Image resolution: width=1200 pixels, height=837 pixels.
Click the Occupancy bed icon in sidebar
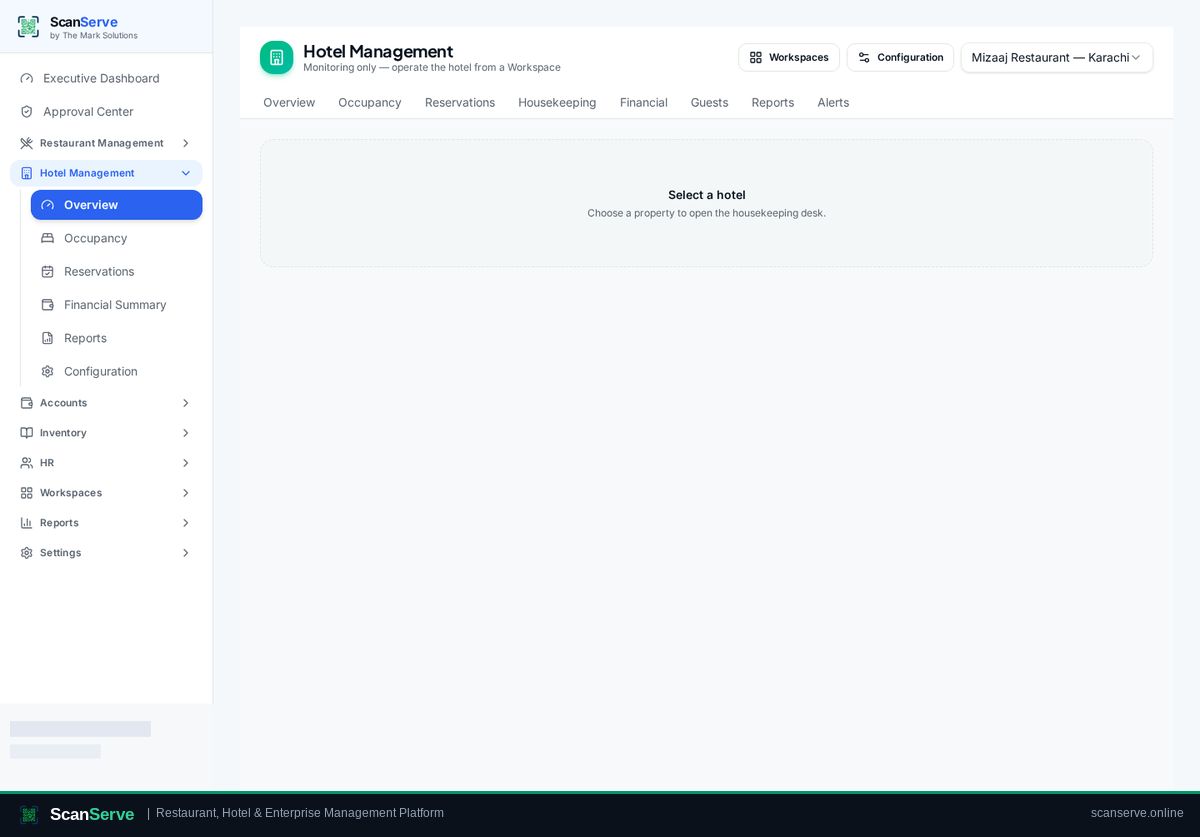(x=47, y=238)
